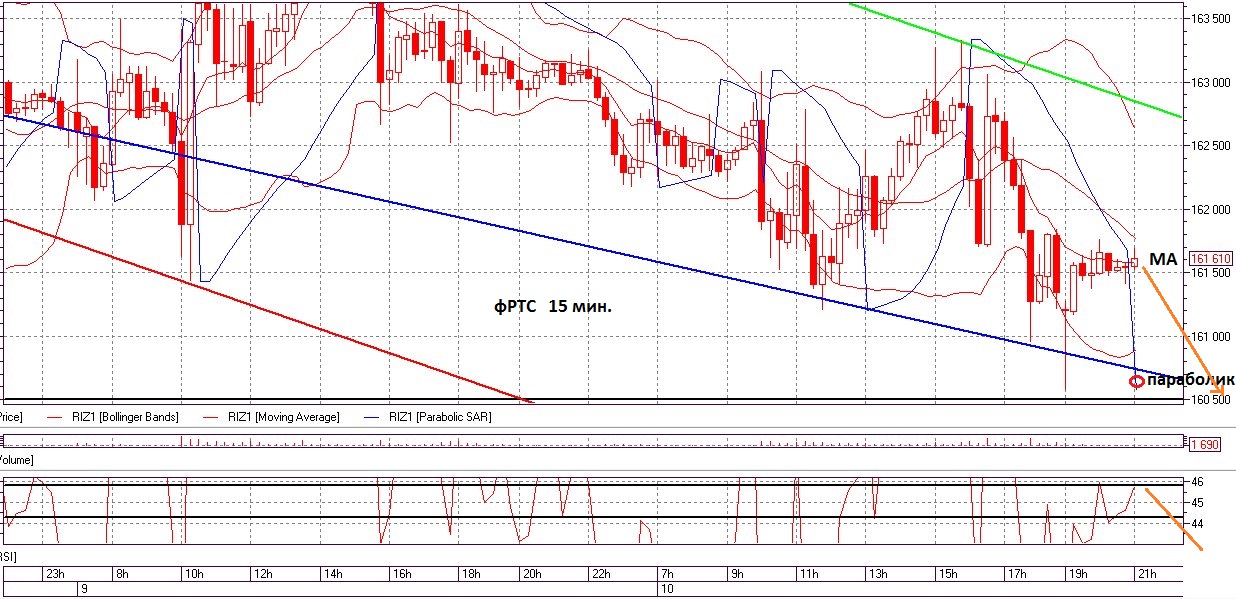
Task: Click the current price tag 161 610
Action: [x=1210, y=258]
